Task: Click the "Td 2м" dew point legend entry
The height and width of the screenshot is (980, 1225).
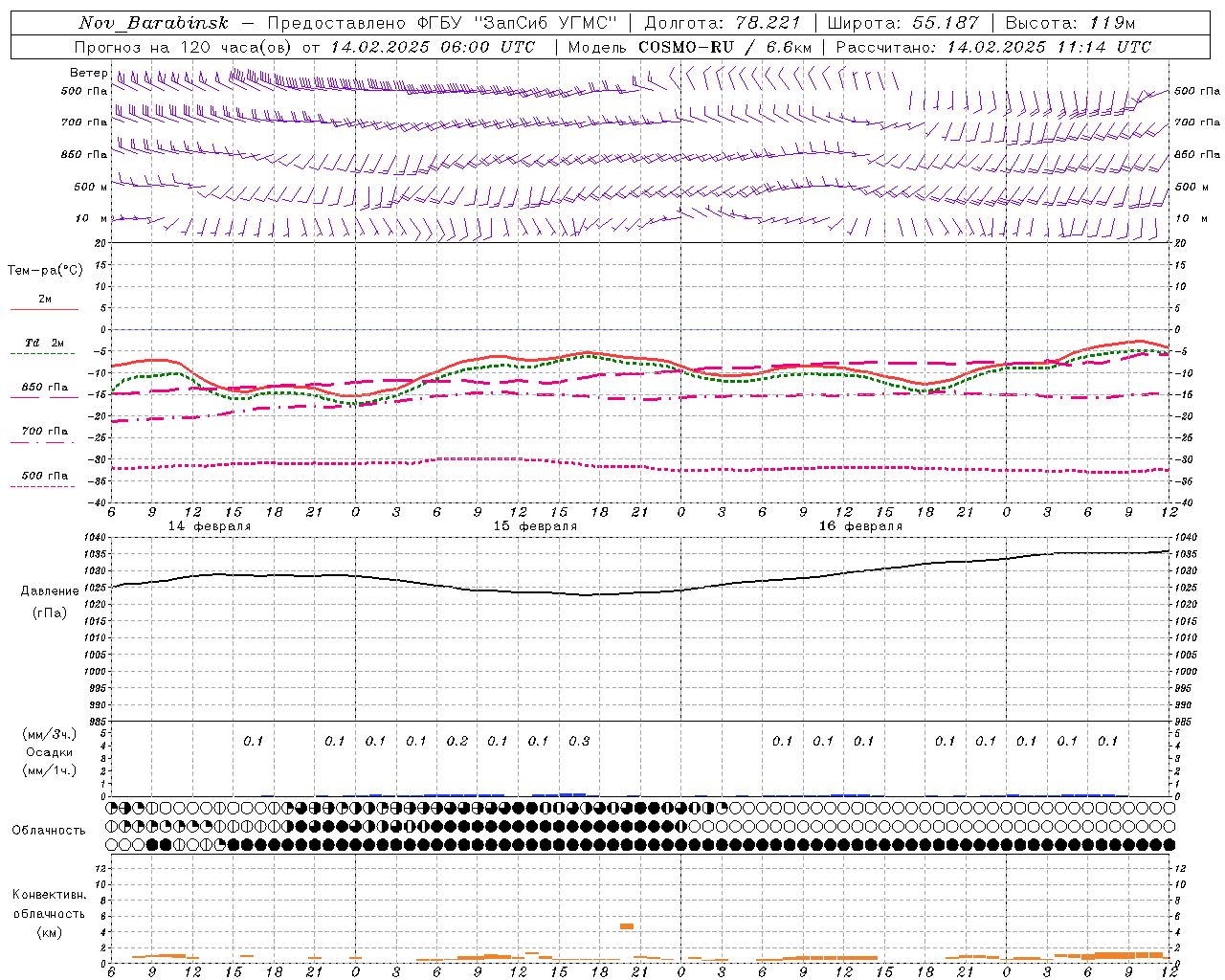Action: tap(44, 343)
